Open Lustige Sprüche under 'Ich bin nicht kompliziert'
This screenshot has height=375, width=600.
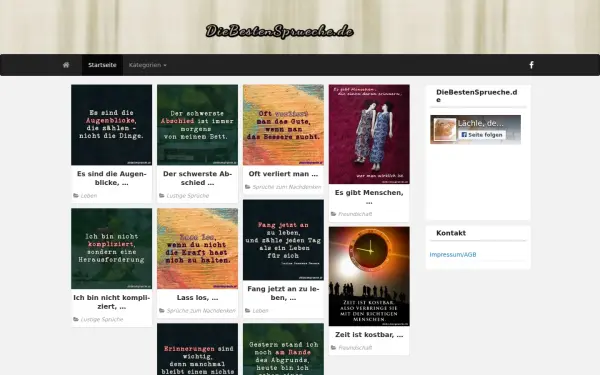pyautogui.click(x=102, y=320)
